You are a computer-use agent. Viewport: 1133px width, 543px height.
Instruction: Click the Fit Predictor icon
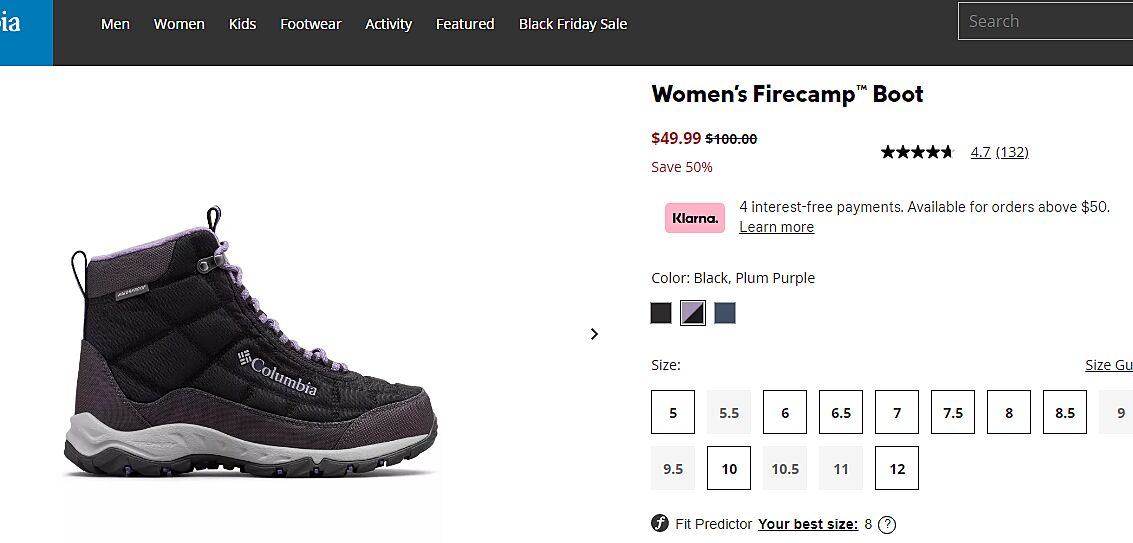coord(660,524)
